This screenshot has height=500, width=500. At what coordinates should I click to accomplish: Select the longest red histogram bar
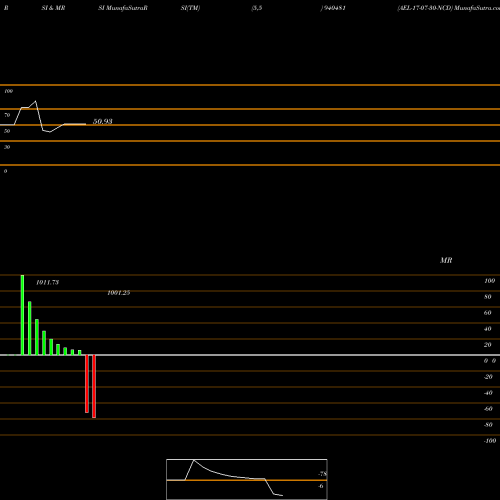coord(94,386)
